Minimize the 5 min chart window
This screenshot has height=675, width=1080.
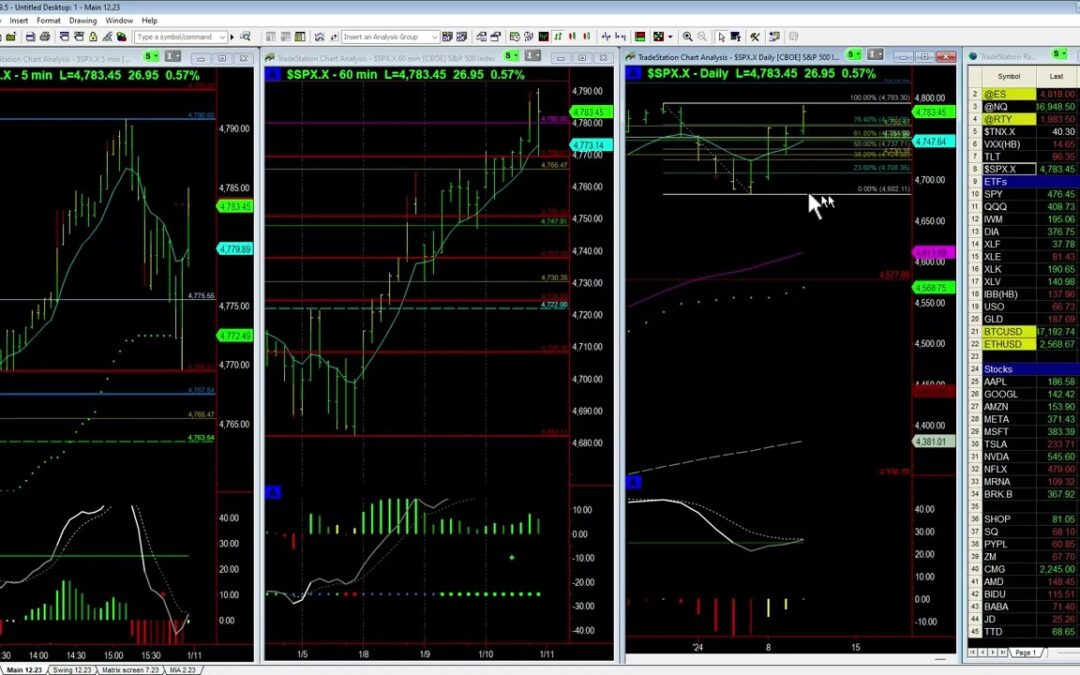(200, 59)
